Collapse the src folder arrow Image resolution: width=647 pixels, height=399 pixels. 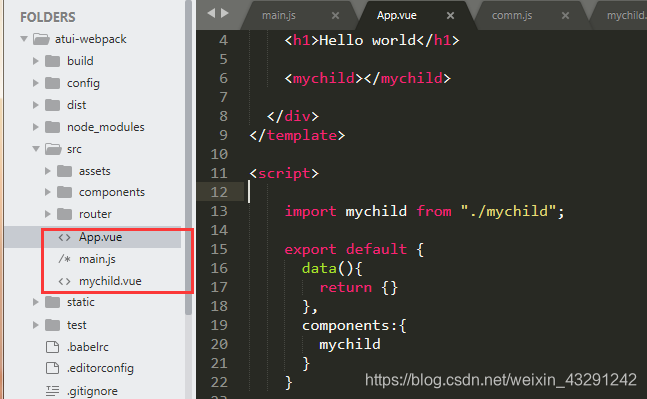36,149
